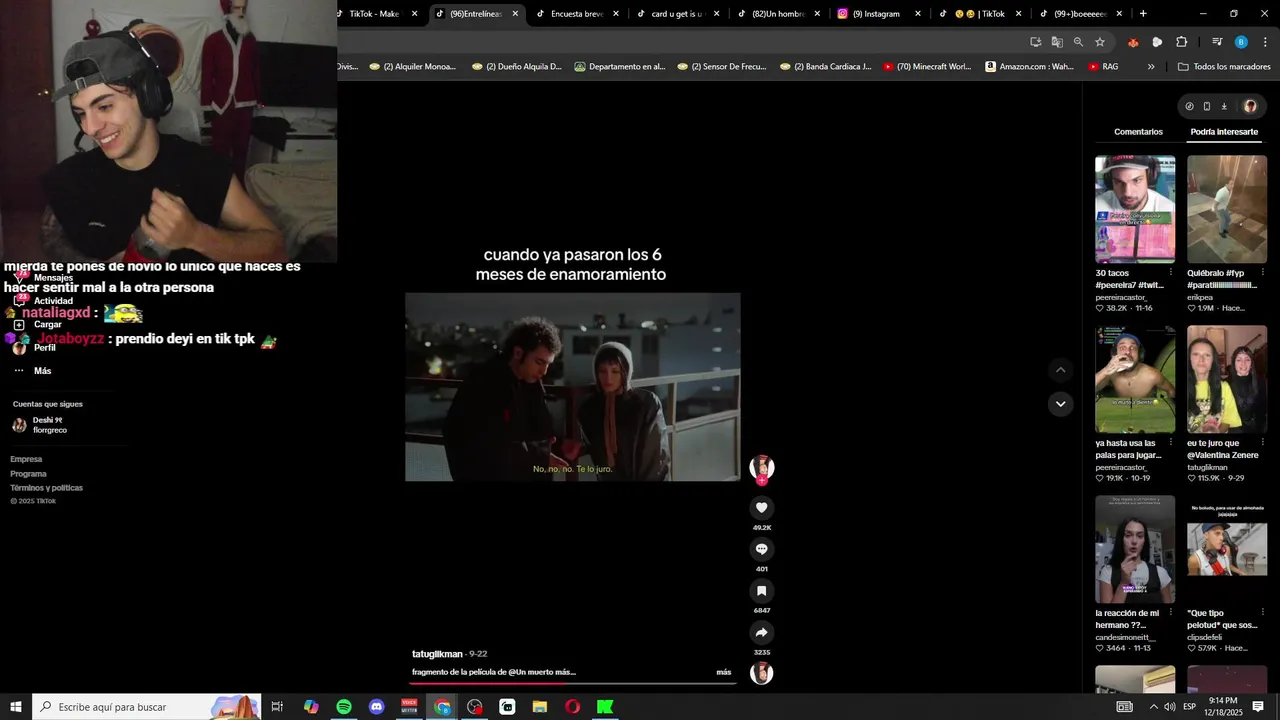Select Podría interesarte tab
Image resolution: width=1280 pixels, height=720 pixels.
[1224, 132]
